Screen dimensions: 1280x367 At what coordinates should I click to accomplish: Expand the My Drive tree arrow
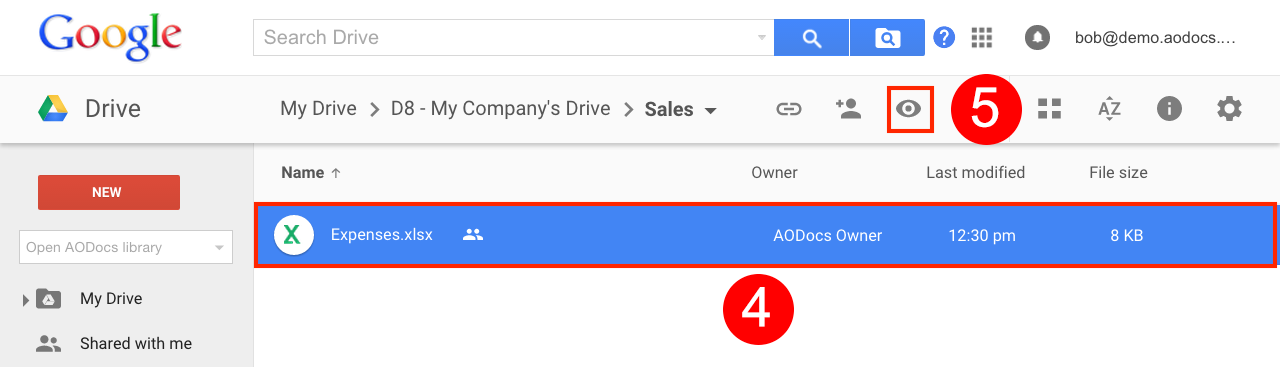[26, 299]
